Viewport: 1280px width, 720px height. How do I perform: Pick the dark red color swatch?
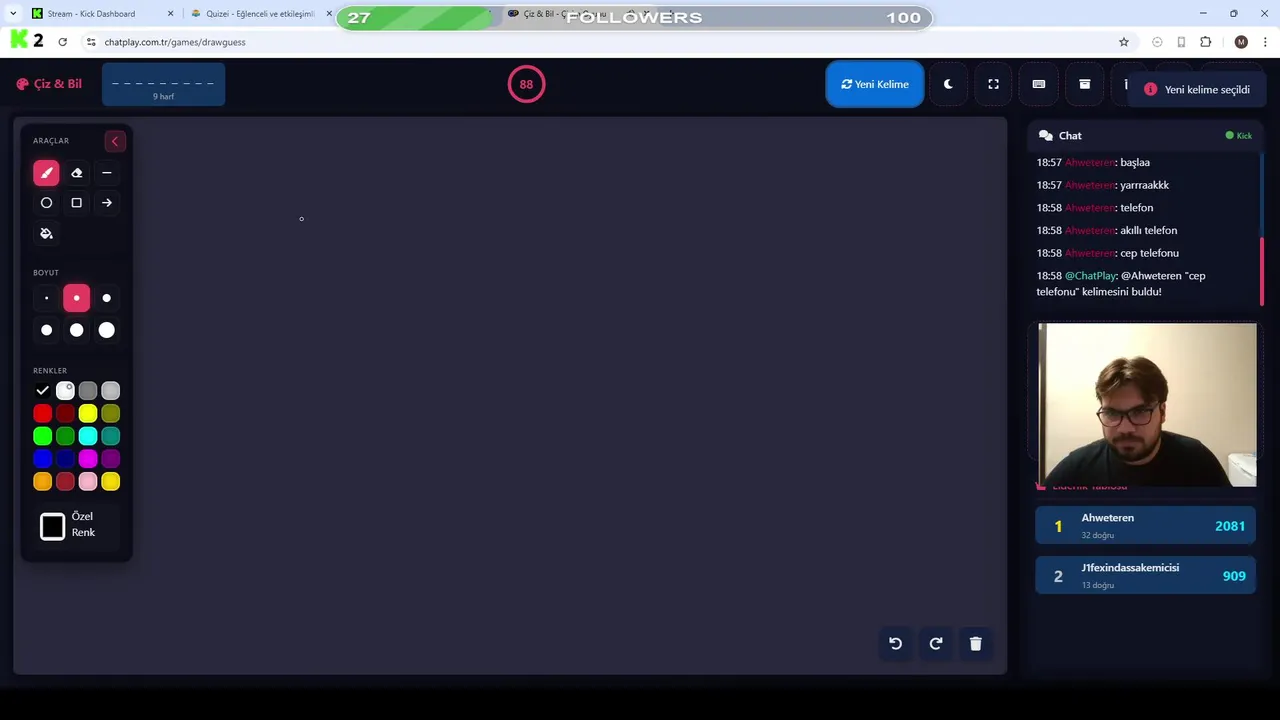click(65, 413)
